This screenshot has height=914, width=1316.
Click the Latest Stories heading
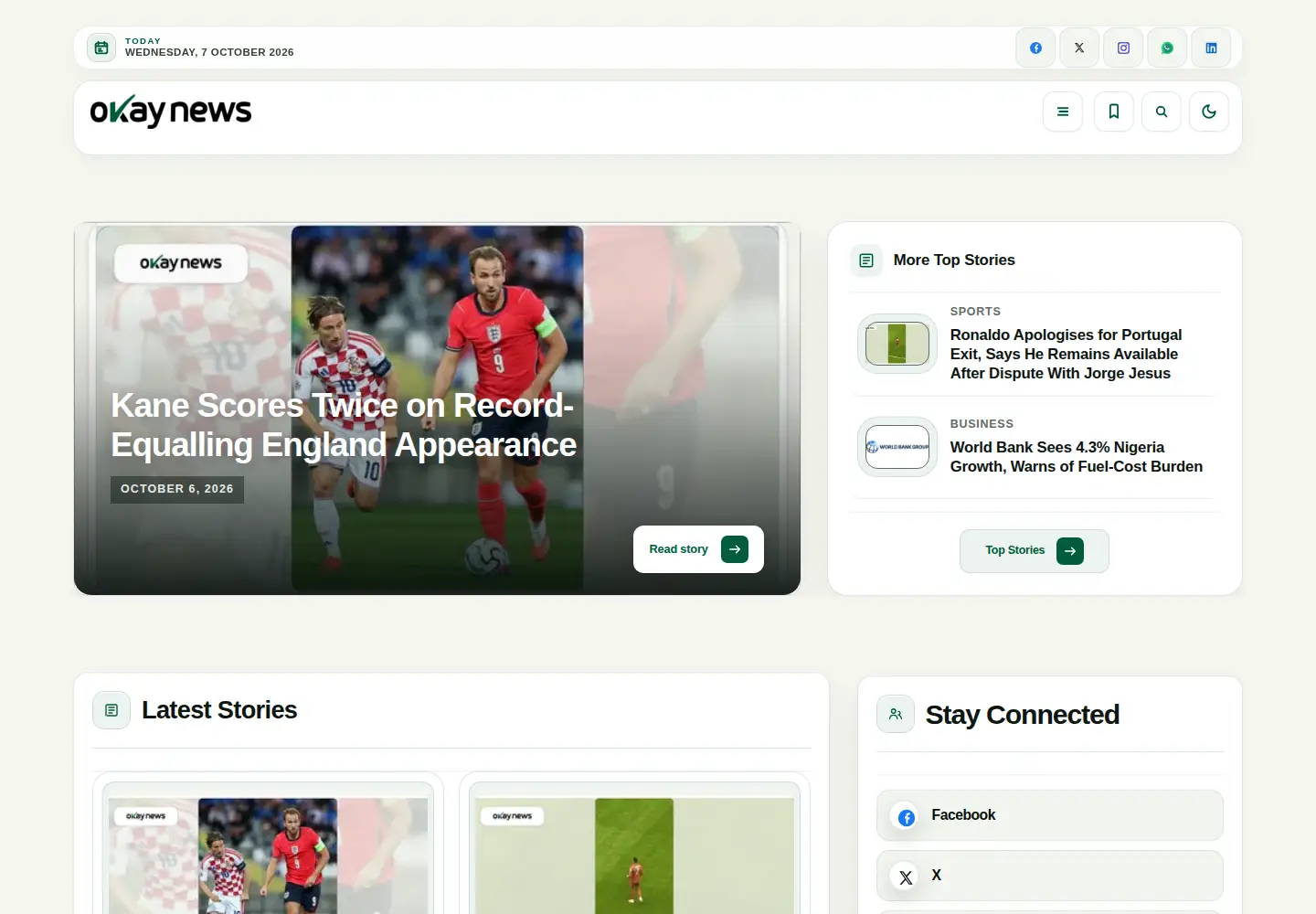(219, 710)
